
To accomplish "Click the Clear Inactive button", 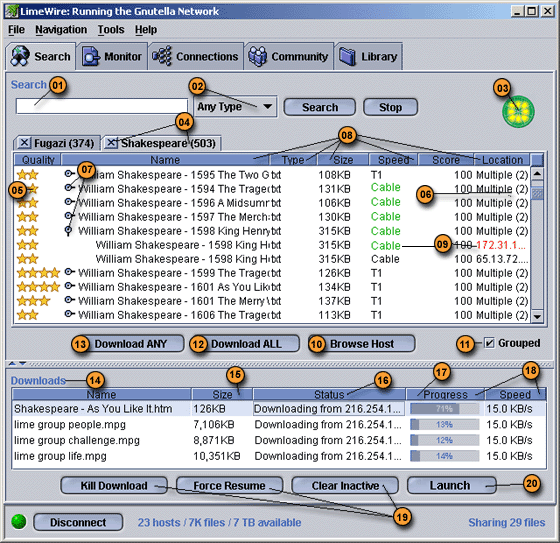I will pos(345,485).
